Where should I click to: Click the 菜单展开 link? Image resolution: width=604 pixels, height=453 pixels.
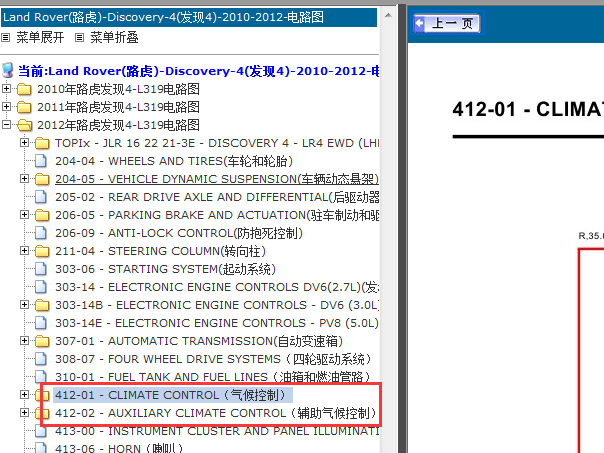point(40,38)
